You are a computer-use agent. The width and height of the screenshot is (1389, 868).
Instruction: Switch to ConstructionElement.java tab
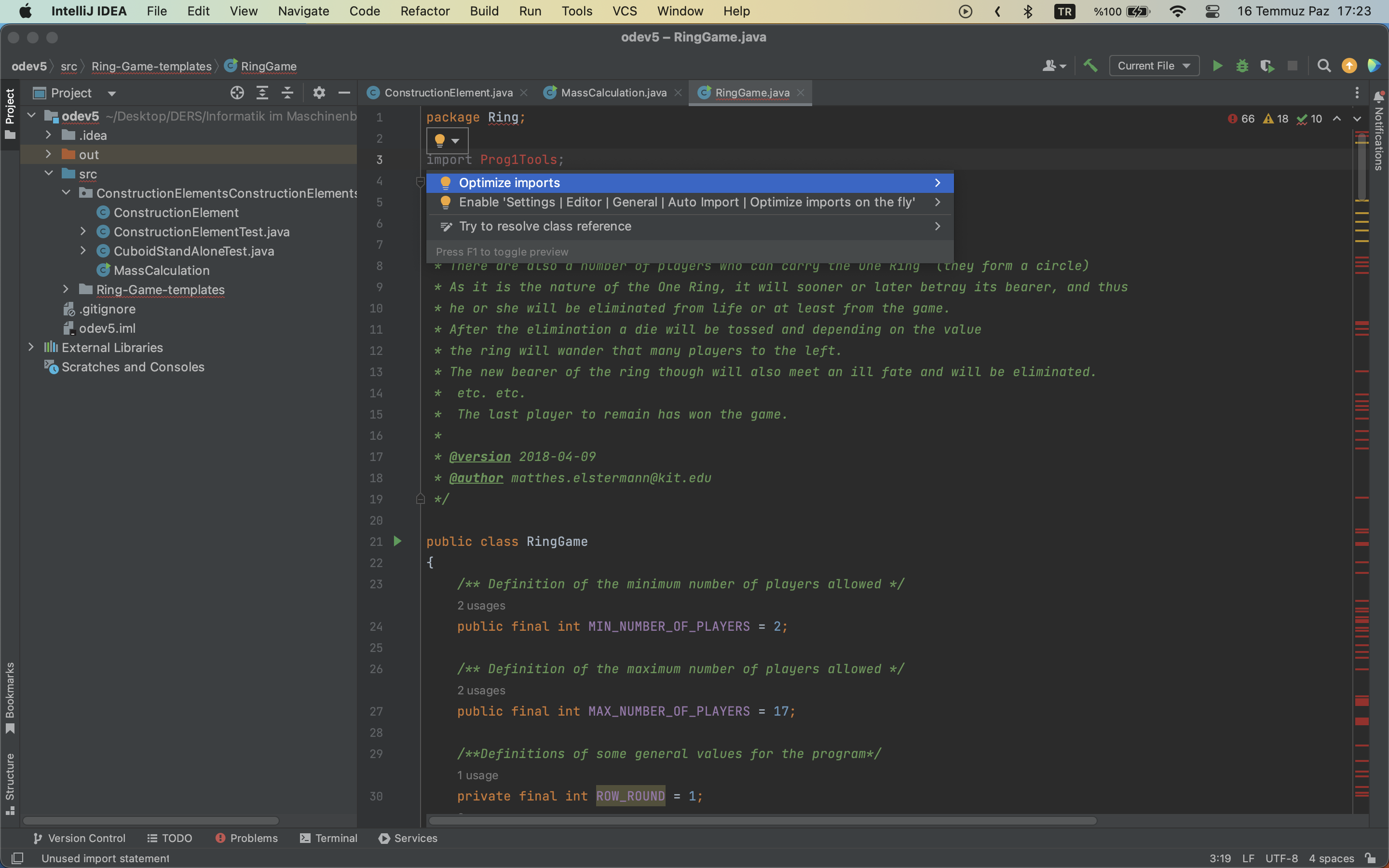click(x=448, y=93)
